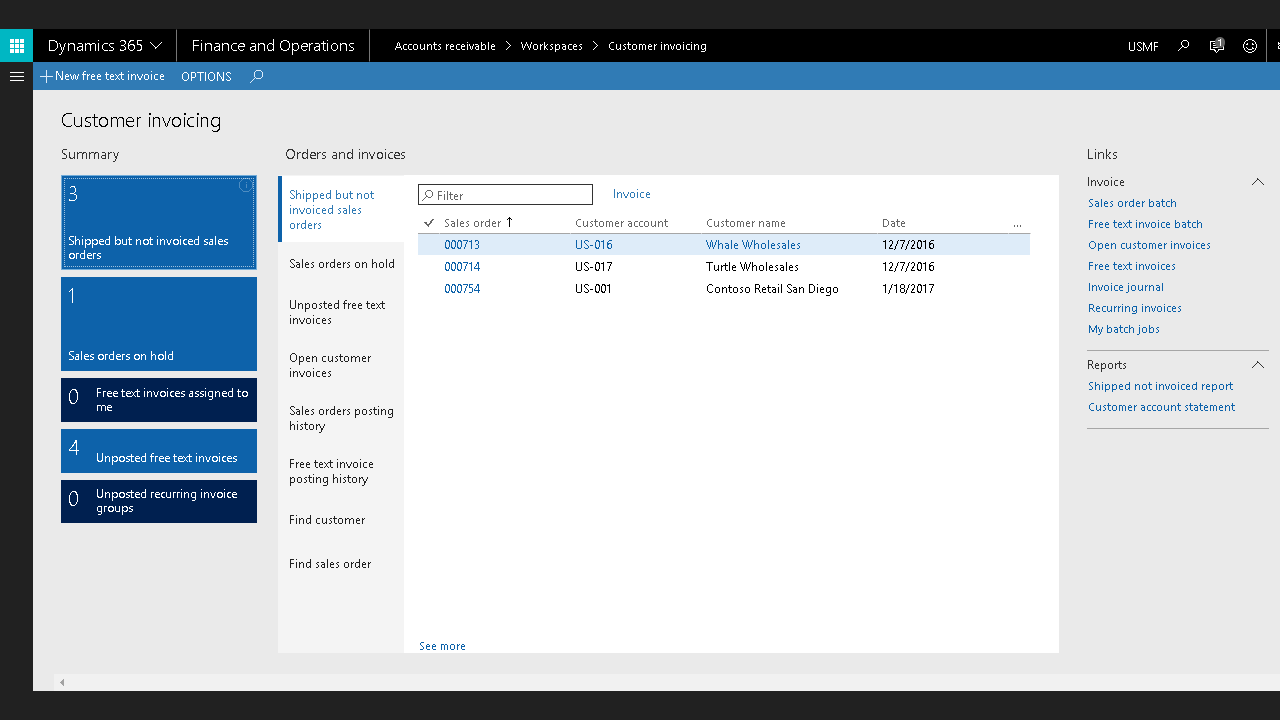This screenshot has width=1280, height=720.
Task: Open the OPTIONS action tab
Action: point(206,76)
